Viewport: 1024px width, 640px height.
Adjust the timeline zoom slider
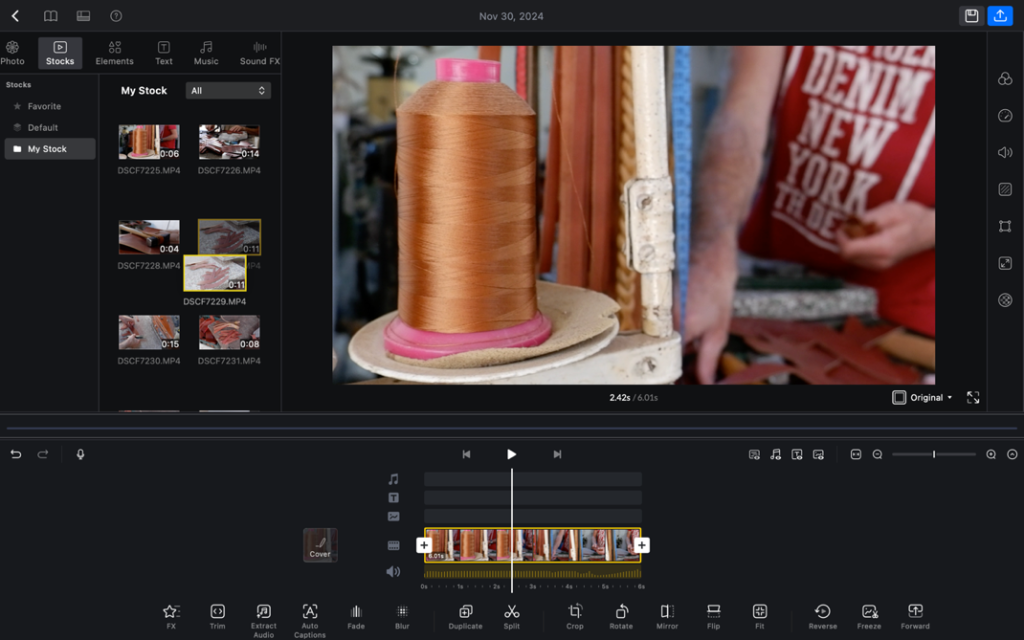[934, 454]
